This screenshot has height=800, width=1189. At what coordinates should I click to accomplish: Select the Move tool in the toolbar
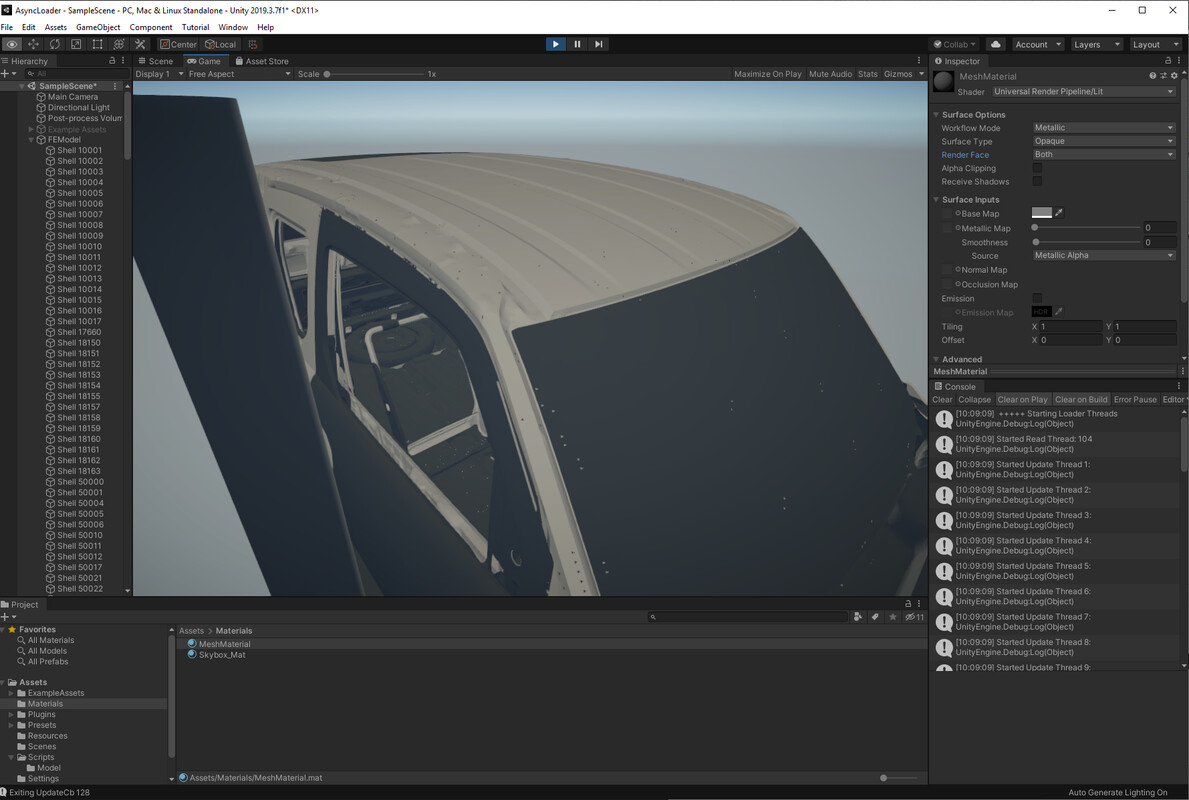click(32, 44)
